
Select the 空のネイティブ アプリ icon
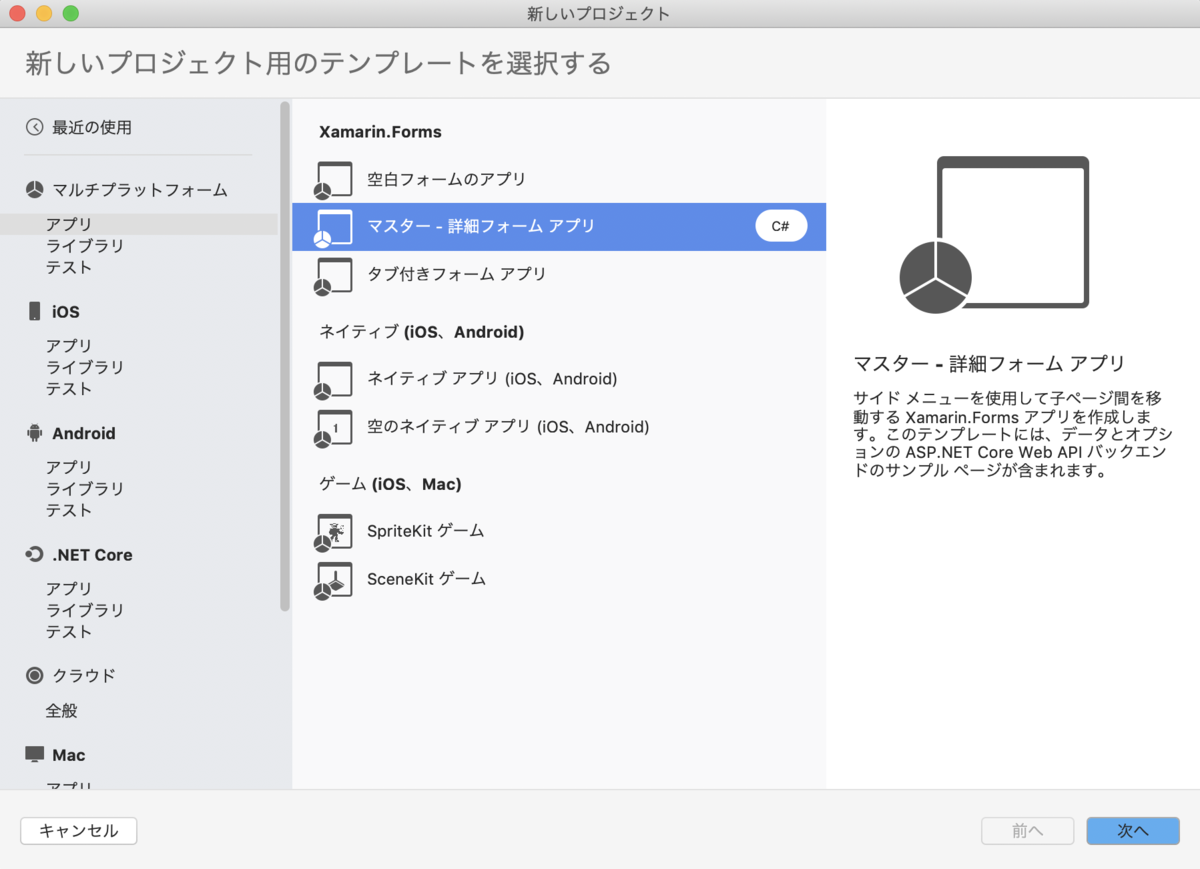pyautogui.click(x=332, y=427)
